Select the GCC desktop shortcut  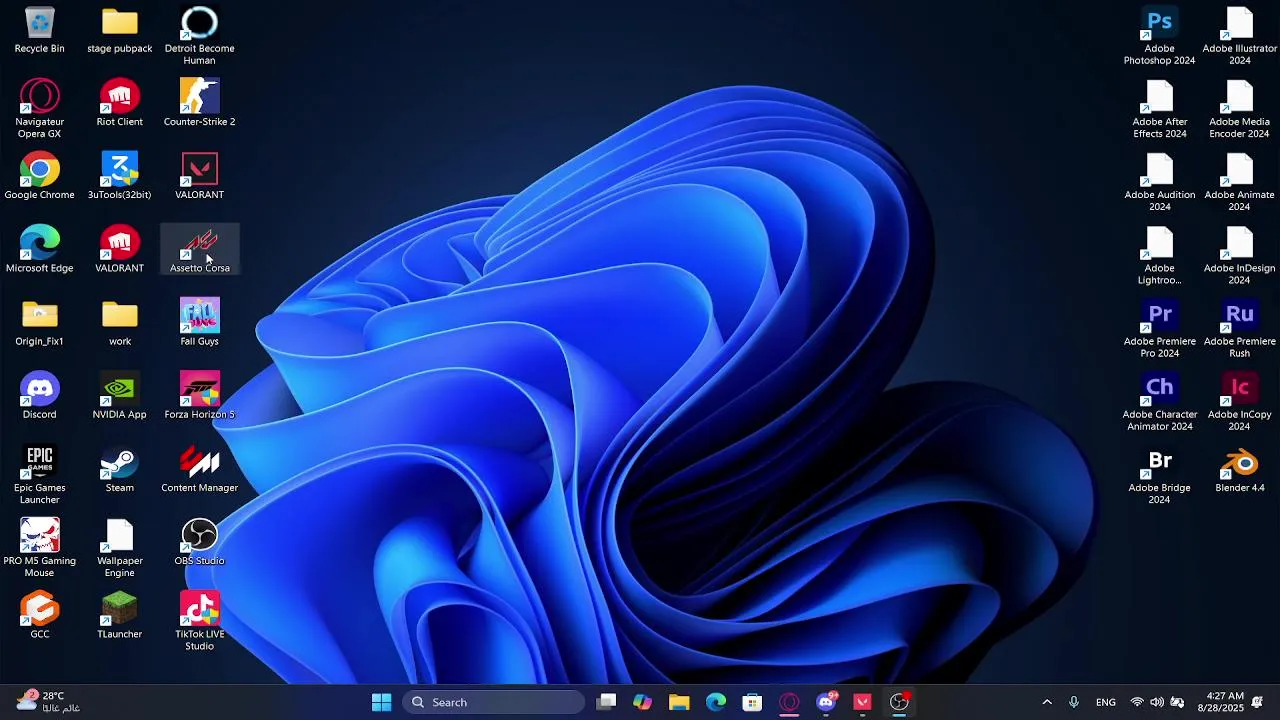coord(39,614)
